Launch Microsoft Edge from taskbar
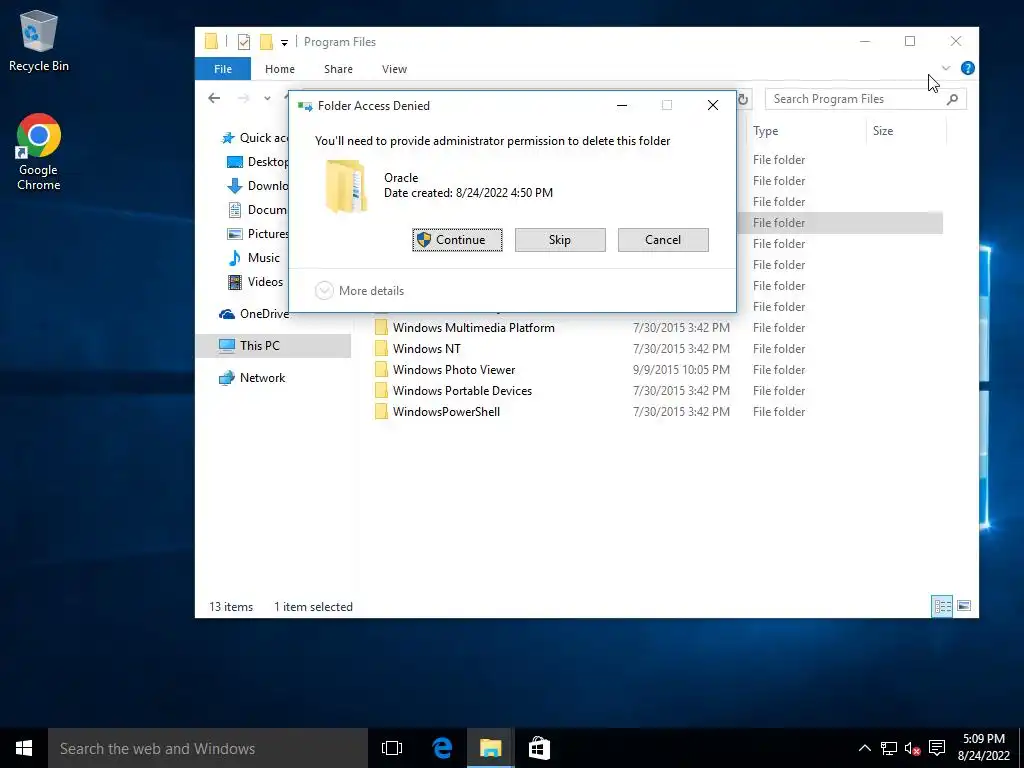The width and height of the screenshot is (1024, 768). (x=442, y=748)
